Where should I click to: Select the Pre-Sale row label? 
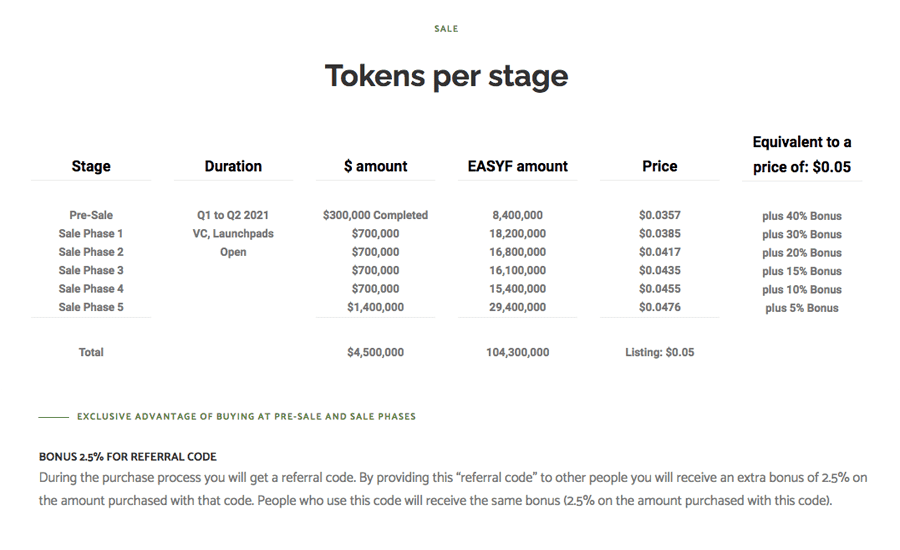[x=91, y=215]
